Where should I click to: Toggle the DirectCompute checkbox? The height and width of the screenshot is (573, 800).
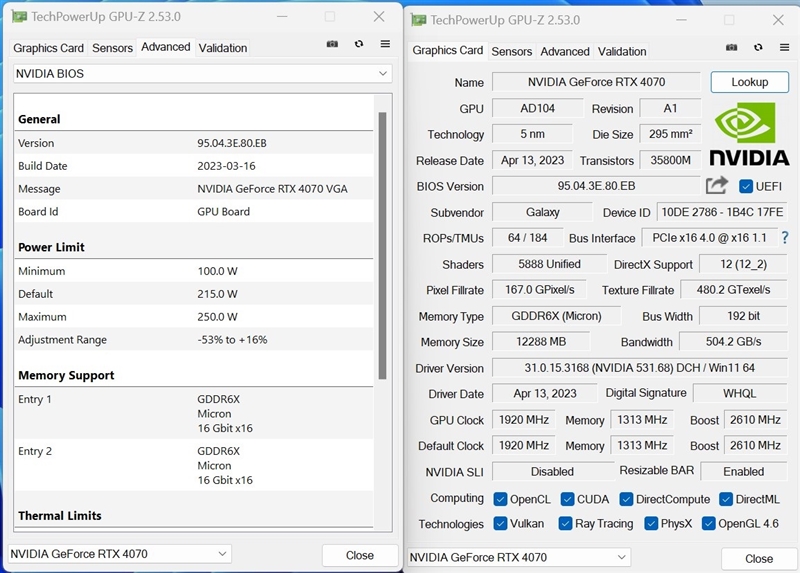point(626,499)
